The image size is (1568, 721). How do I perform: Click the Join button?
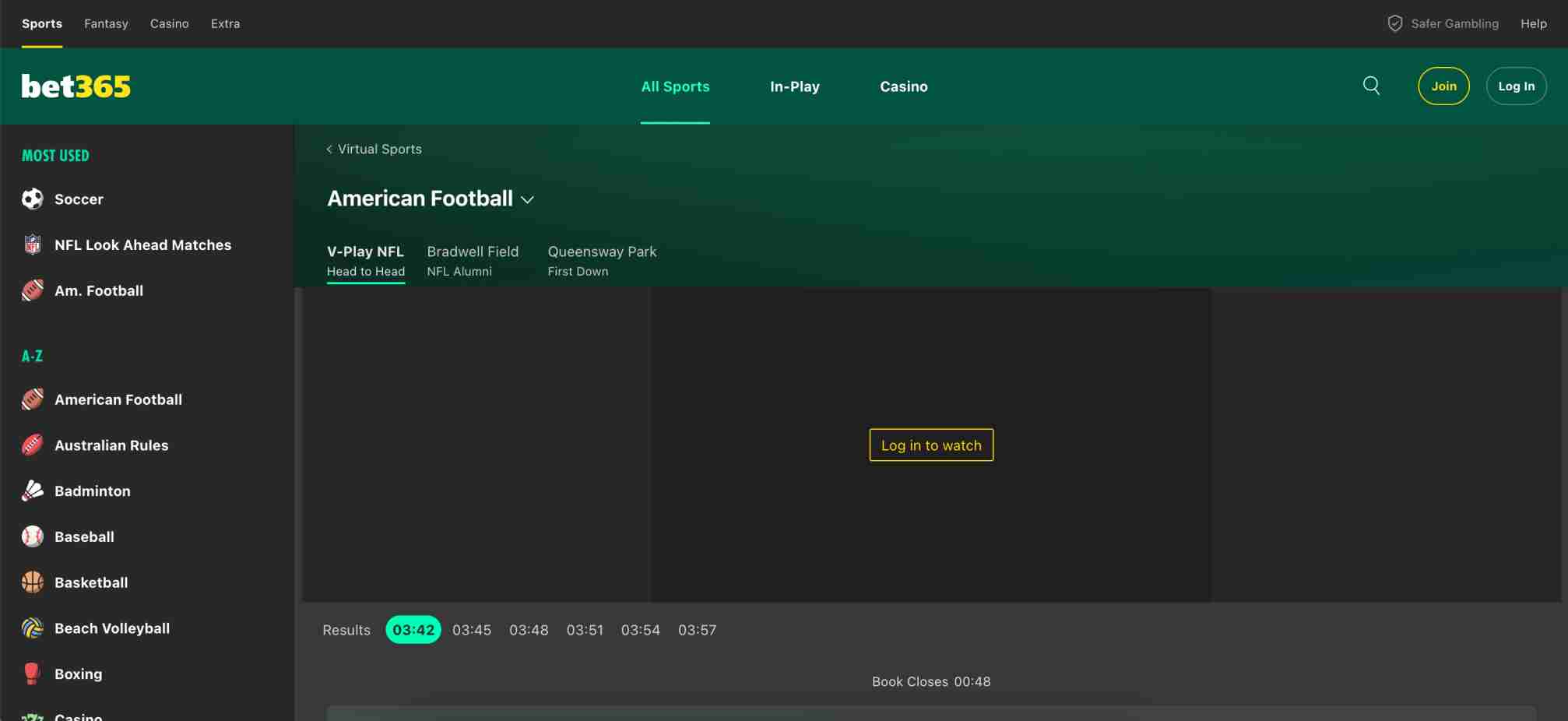(x=1443, y=86)
